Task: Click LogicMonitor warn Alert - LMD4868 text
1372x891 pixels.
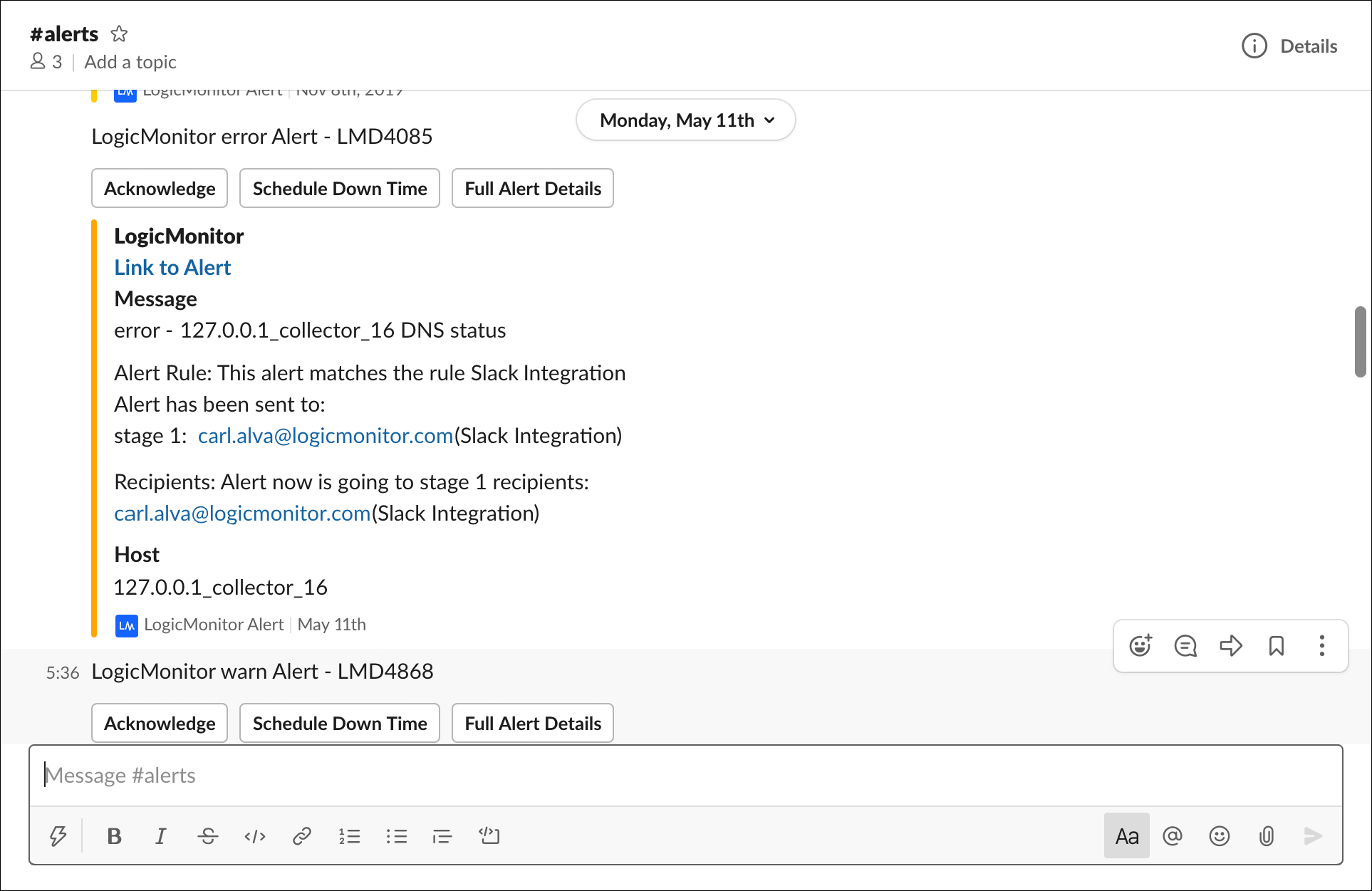Action: [x=262, y=671]
